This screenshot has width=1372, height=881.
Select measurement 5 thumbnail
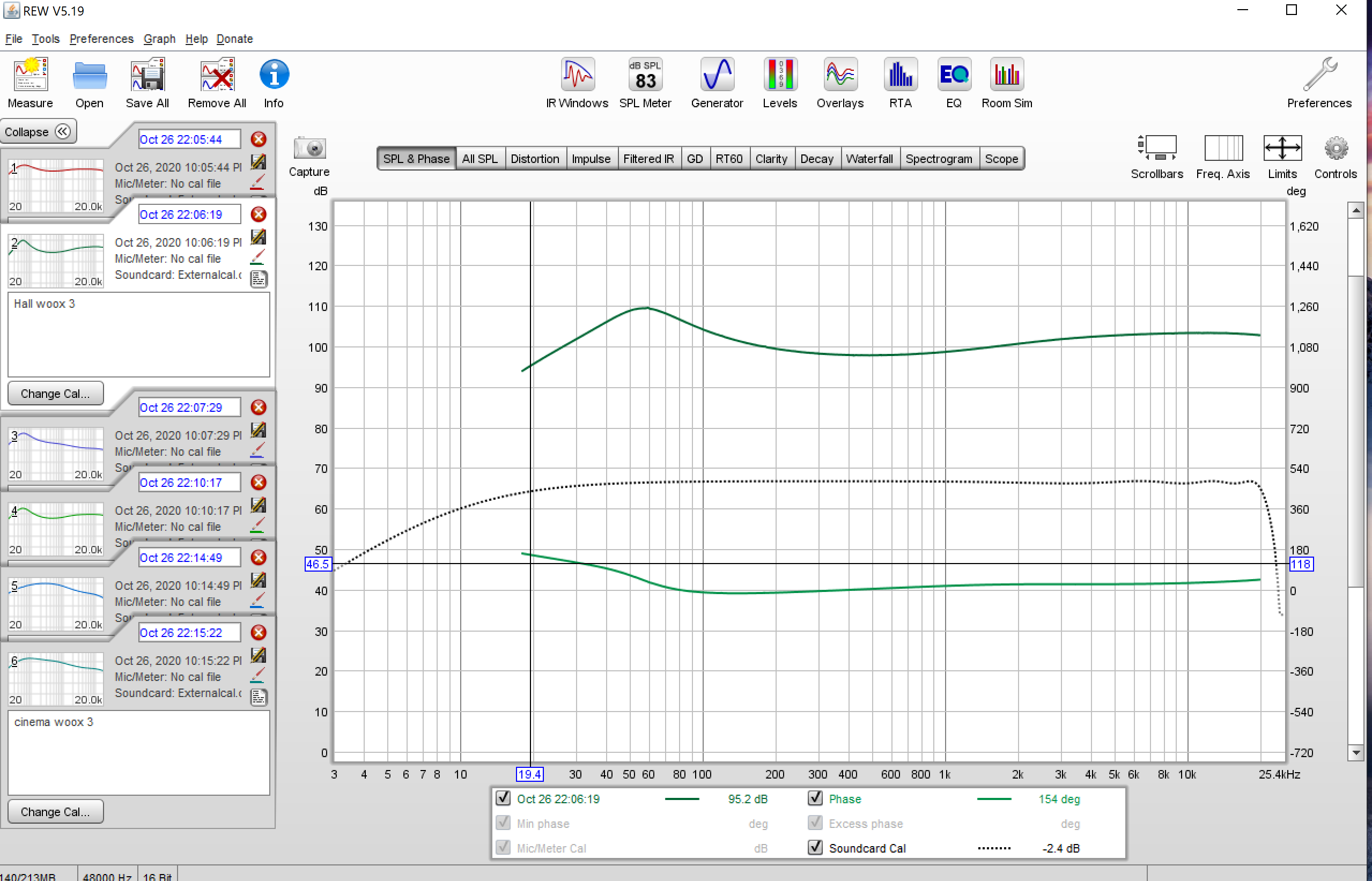pyautogui.click(x=55, y=604)
